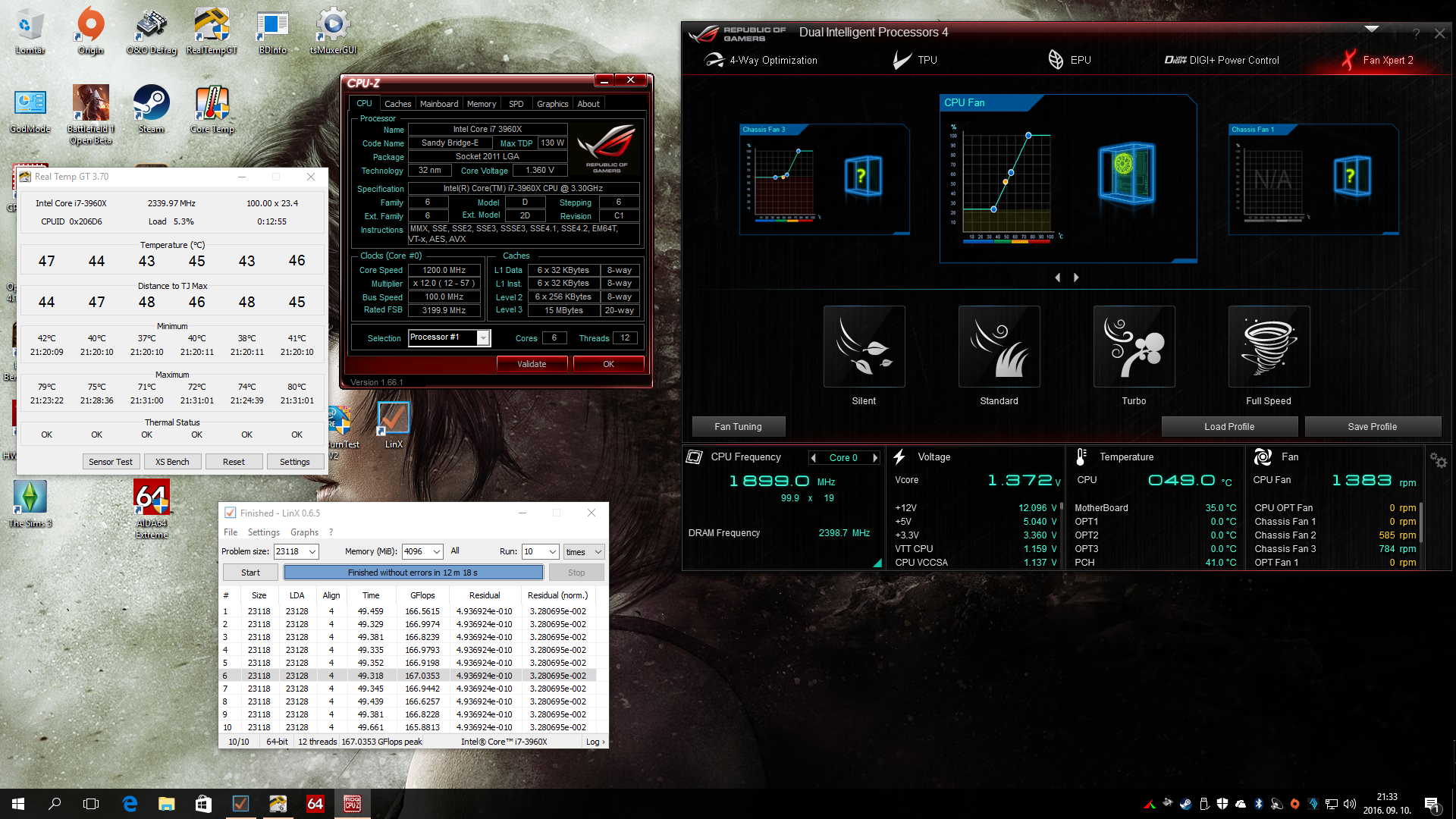
Task: Switch to Mainboard tab in CPU-Z
Action: (x=438, y=104)
